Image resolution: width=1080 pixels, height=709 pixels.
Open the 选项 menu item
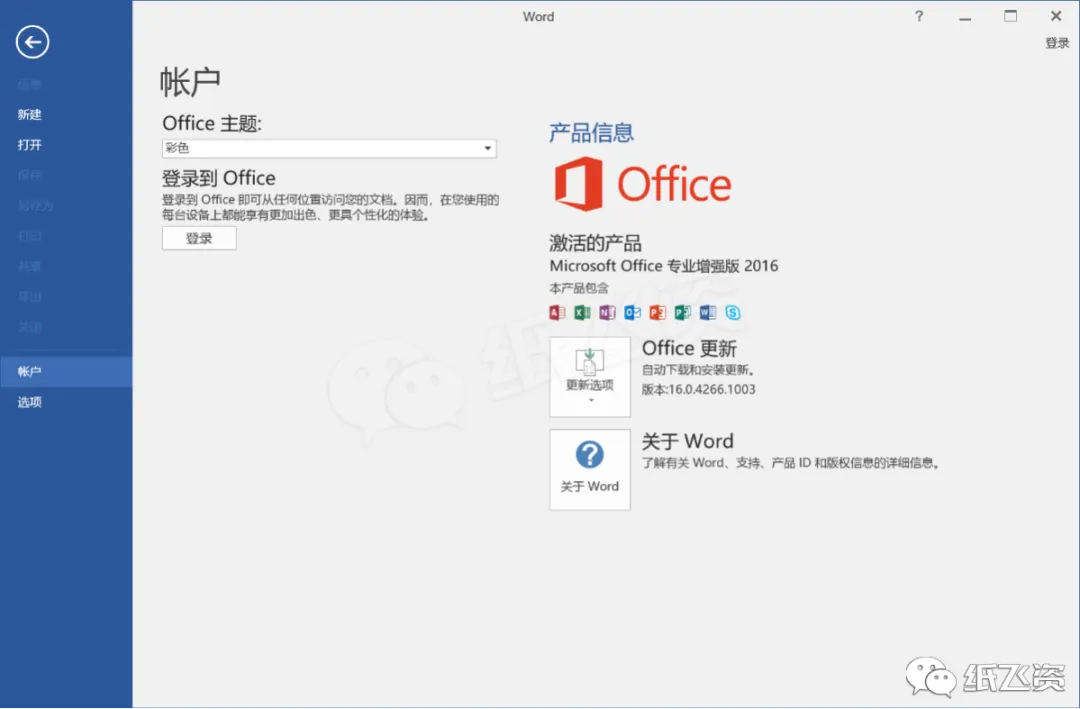click(30, 402)
